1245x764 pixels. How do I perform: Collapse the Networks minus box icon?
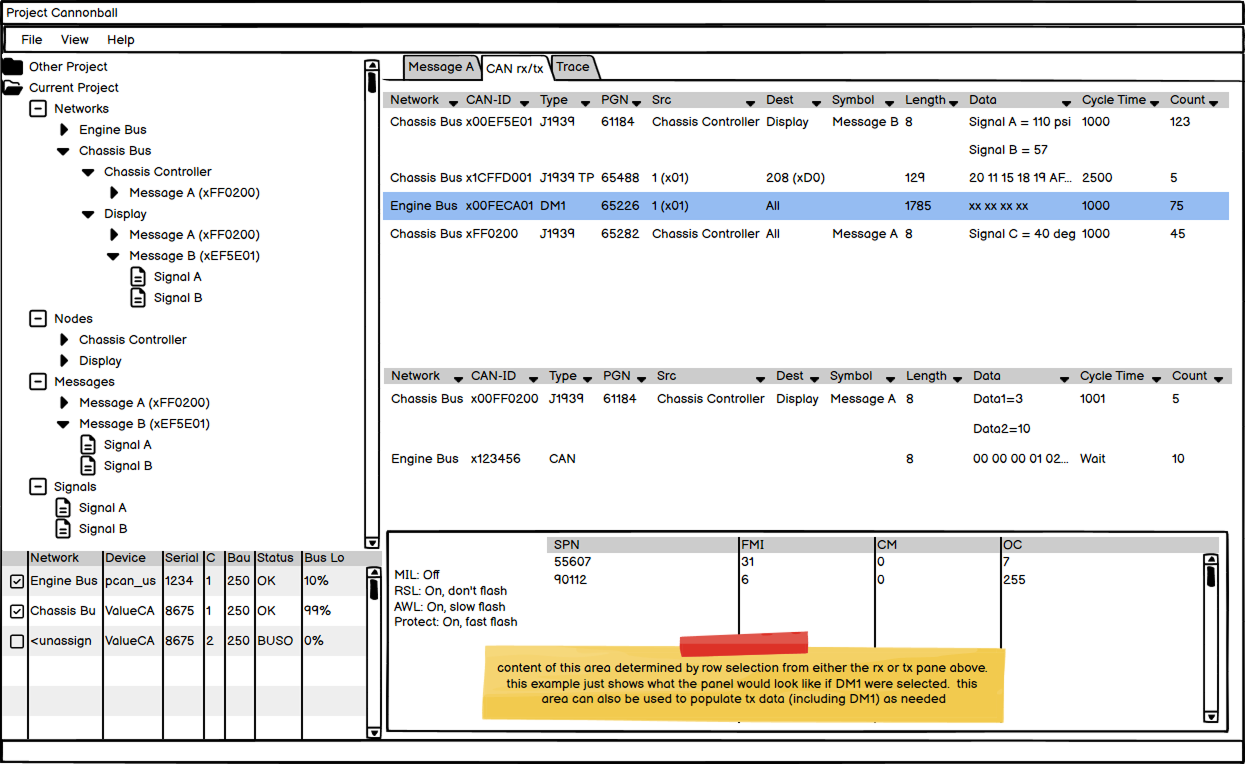[38, 109]
